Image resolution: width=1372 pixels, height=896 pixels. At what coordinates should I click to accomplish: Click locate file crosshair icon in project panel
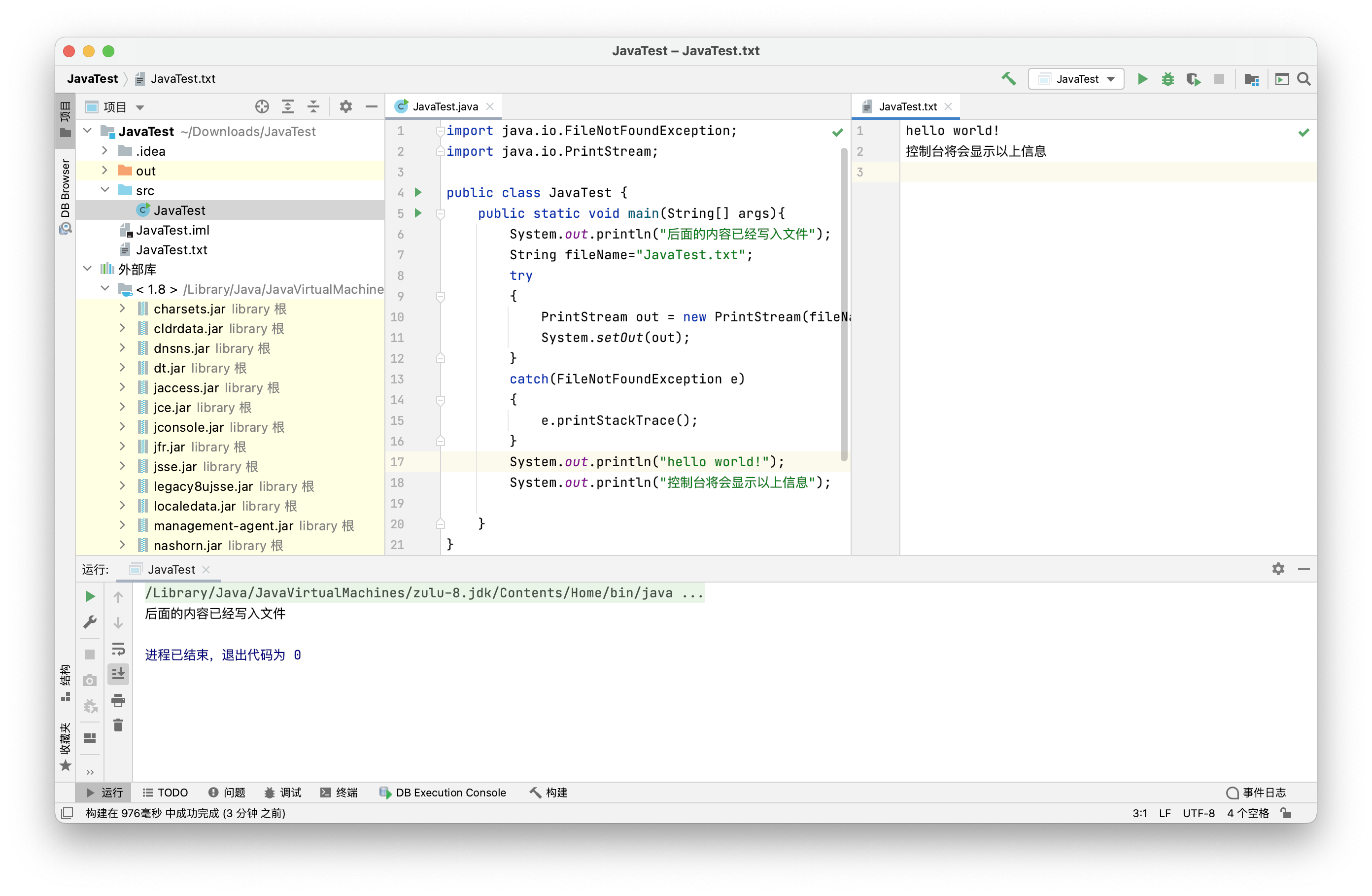coord(262,106)
